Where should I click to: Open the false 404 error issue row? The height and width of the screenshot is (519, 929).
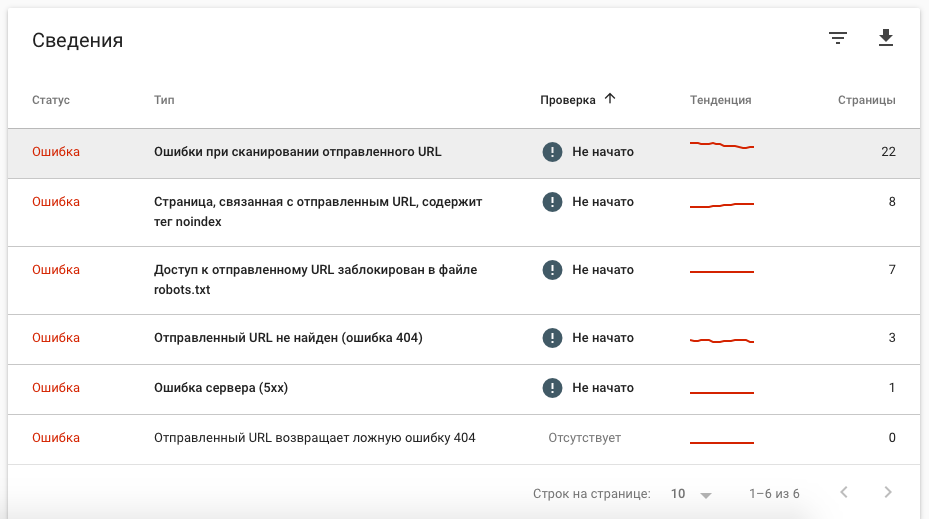(314, 438)
